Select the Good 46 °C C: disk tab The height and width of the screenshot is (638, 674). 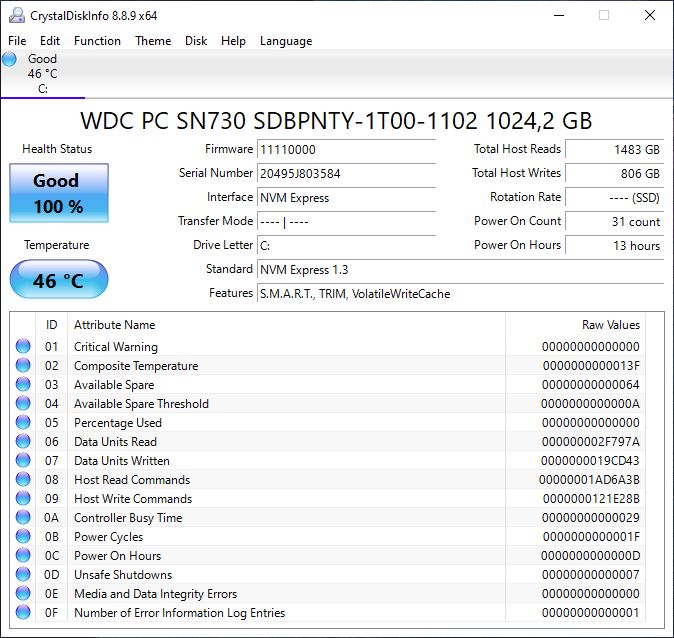[43, 74]
